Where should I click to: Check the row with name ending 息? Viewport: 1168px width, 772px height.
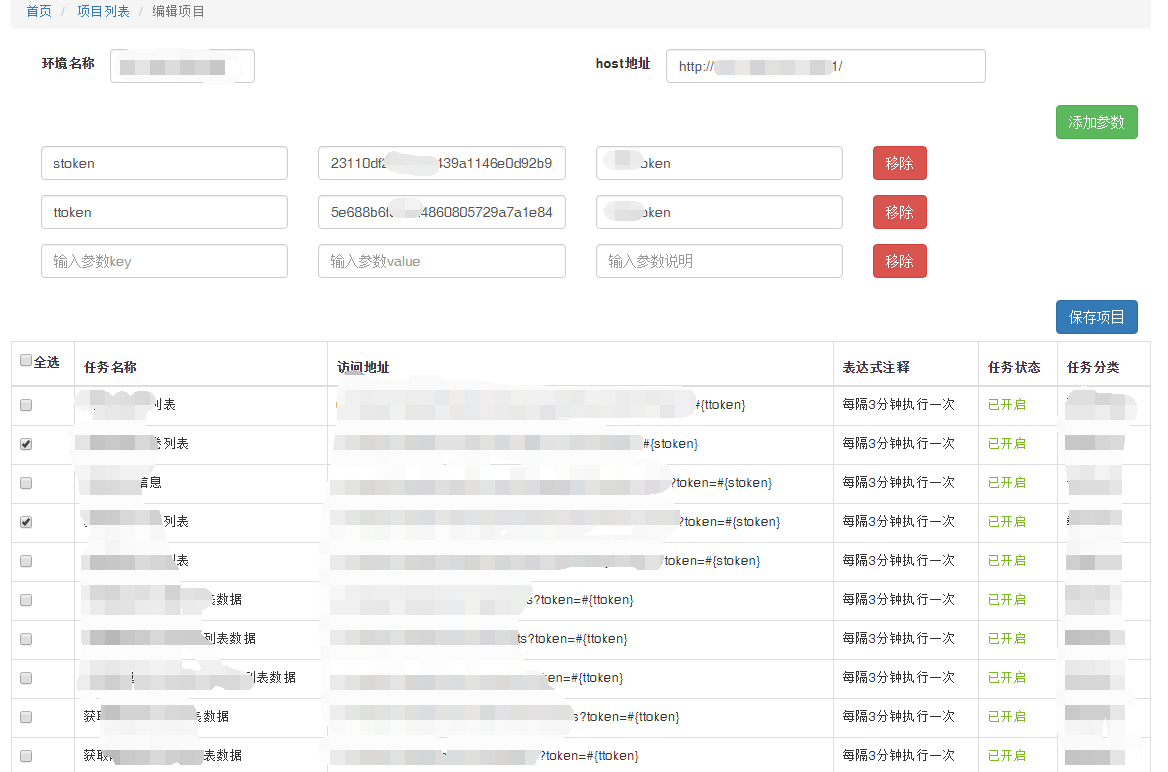pyautogui.click(x=26, y=483)
